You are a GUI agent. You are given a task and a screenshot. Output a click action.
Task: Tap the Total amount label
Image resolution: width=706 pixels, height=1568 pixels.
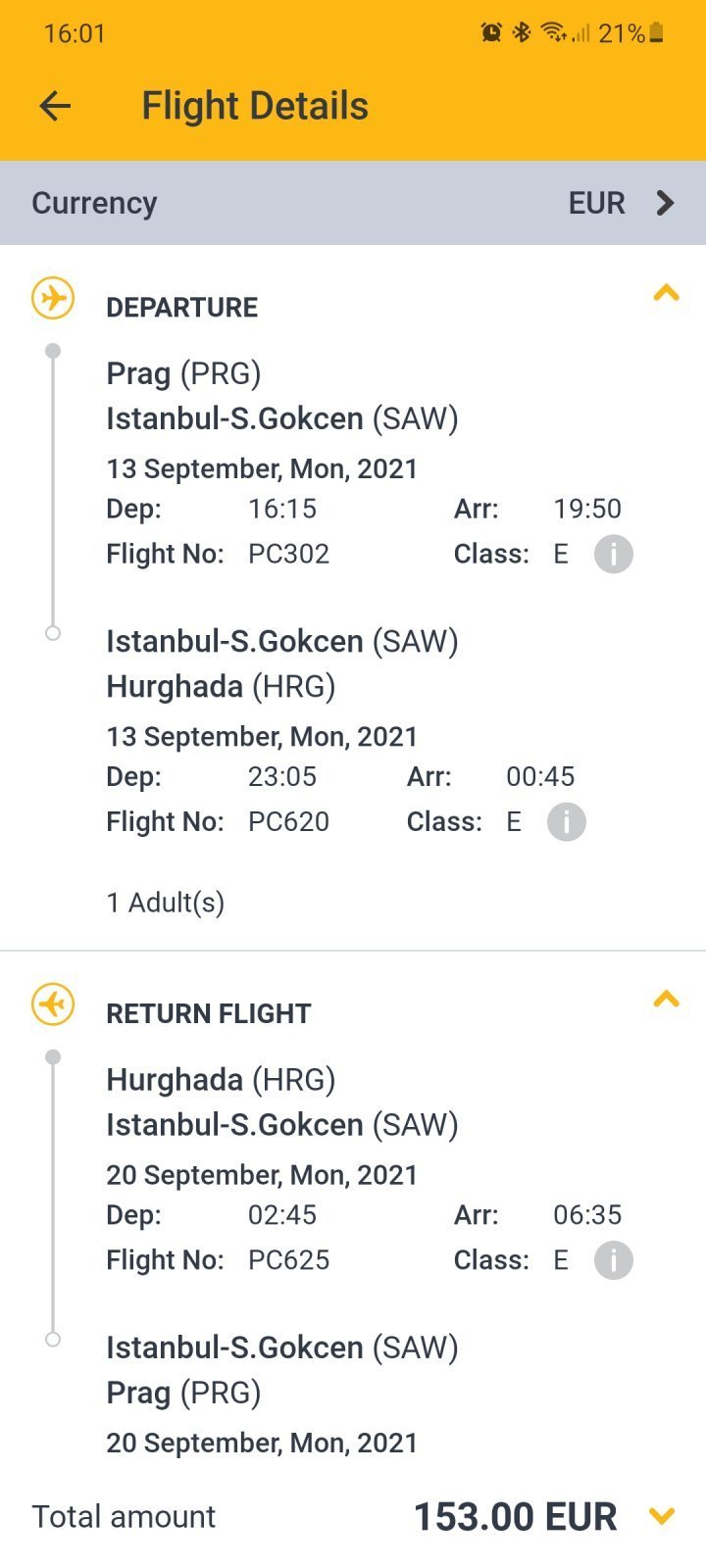click(x=124, y=1517)
